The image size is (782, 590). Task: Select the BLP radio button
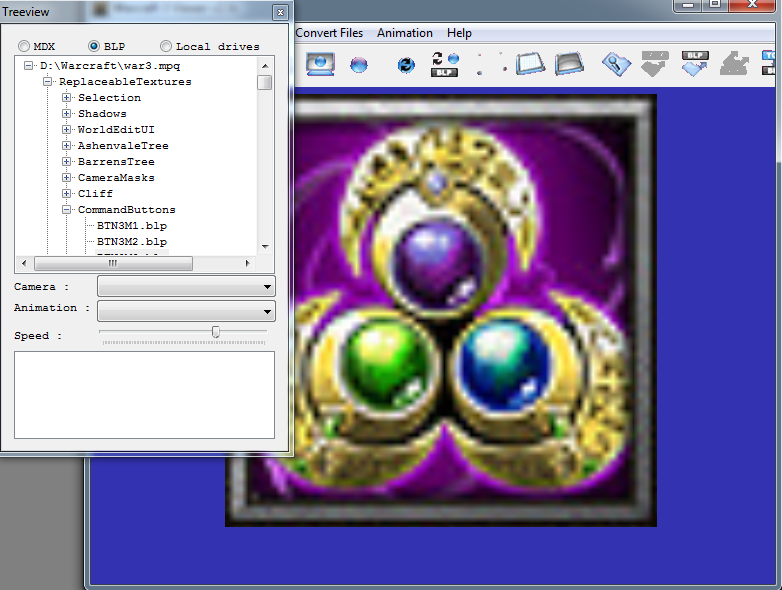(x=93, y=46)
